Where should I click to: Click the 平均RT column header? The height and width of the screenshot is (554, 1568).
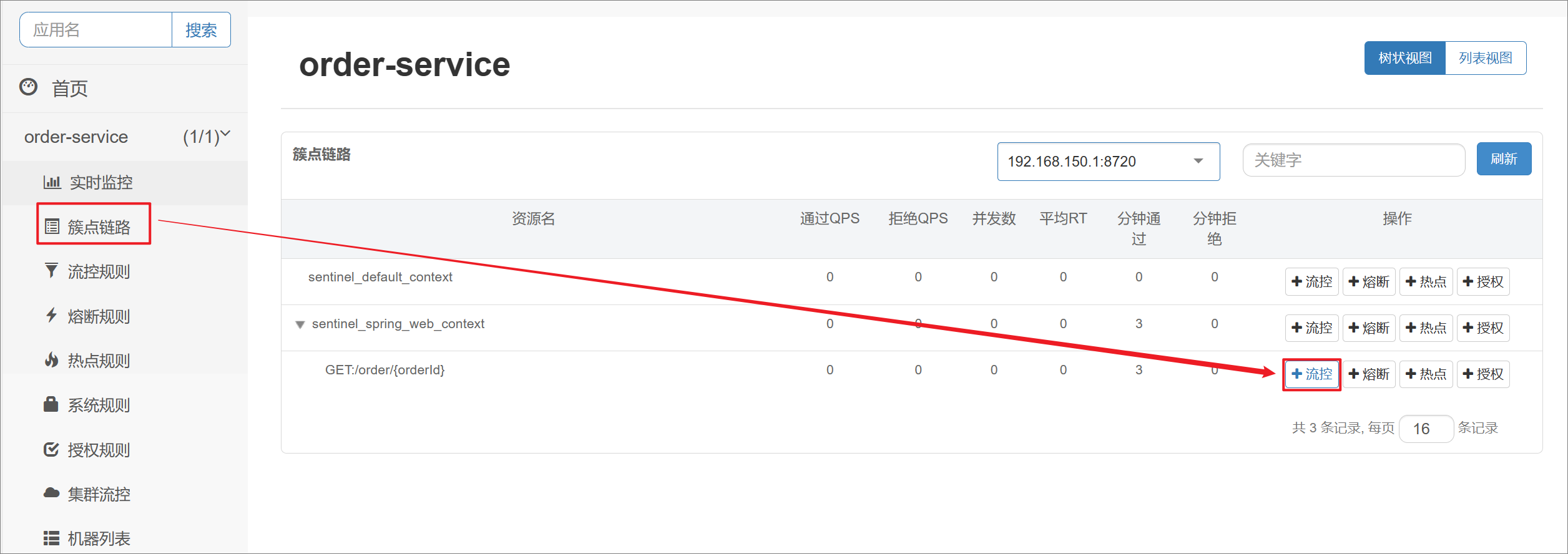[1063, 218]
